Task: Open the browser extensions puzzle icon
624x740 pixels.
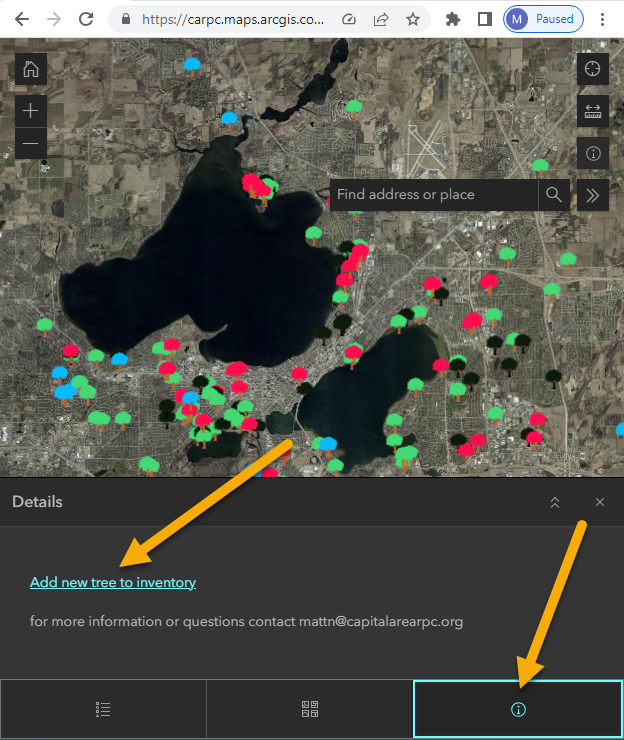Action: click(x=453, y=19)
